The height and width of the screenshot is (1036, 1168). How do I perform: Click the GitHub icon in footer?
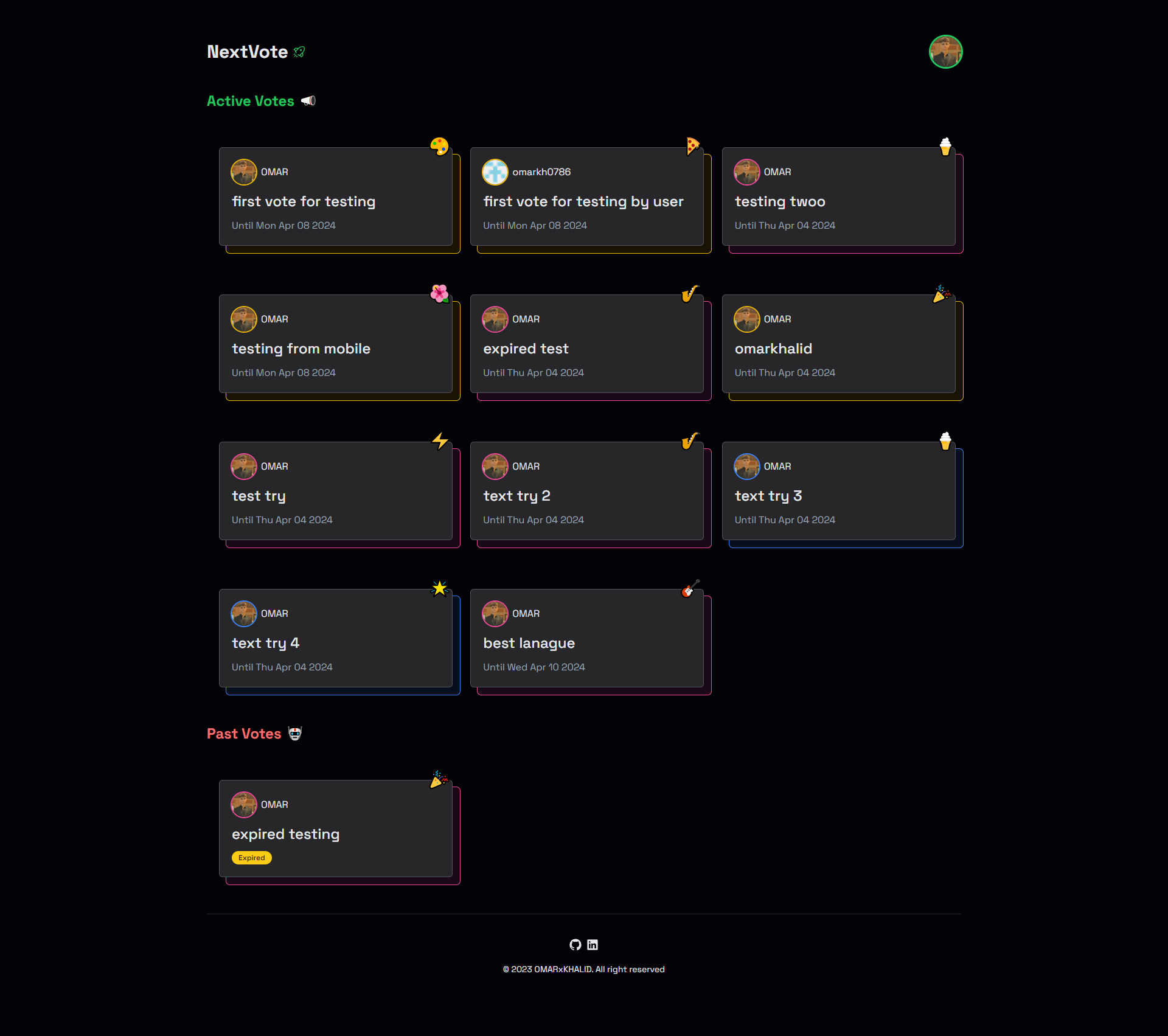coord(575,945)
